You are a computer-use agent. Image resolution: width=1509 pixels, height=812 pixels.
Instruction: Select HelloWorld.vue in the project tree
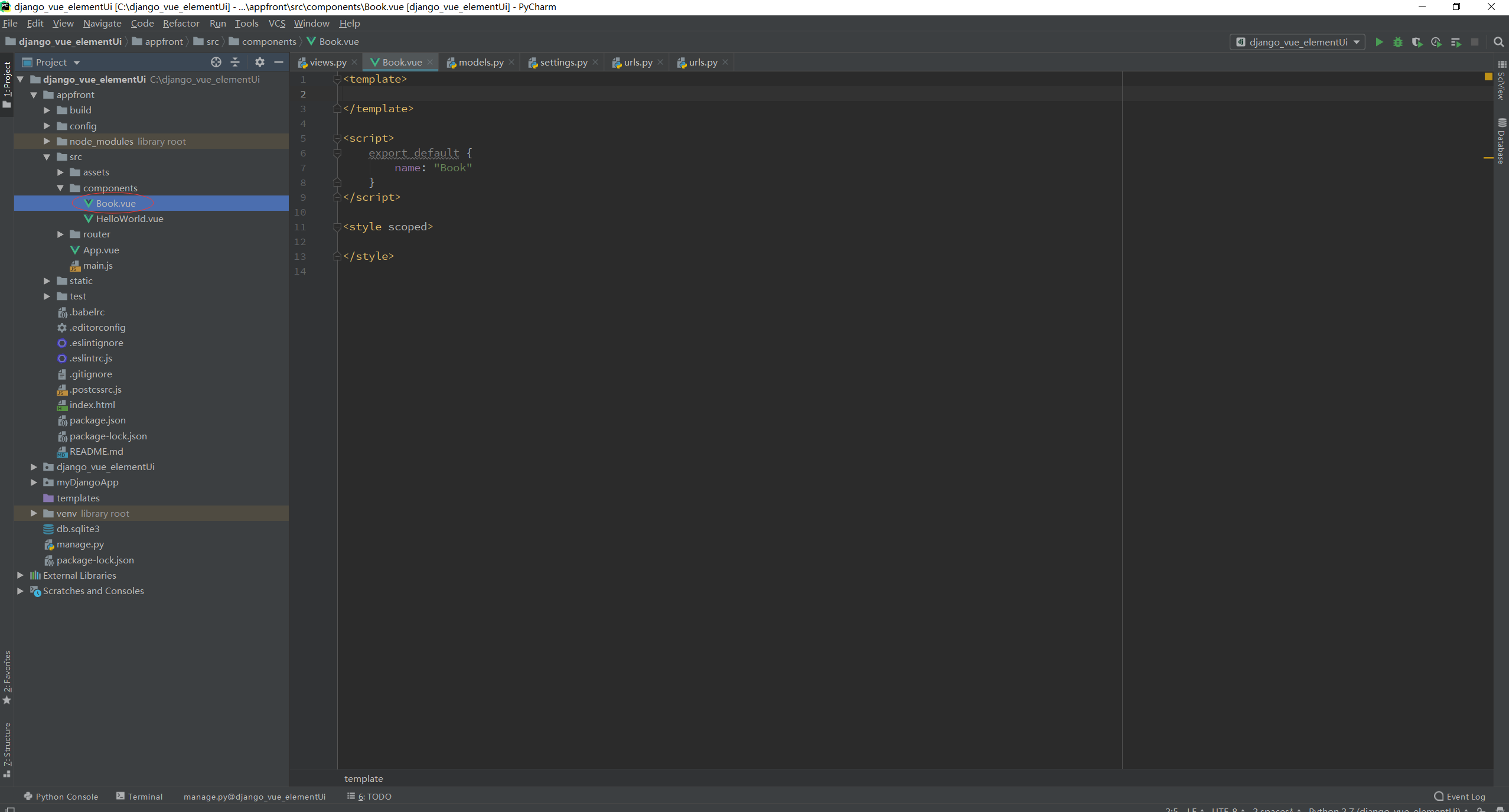[130, 219]
